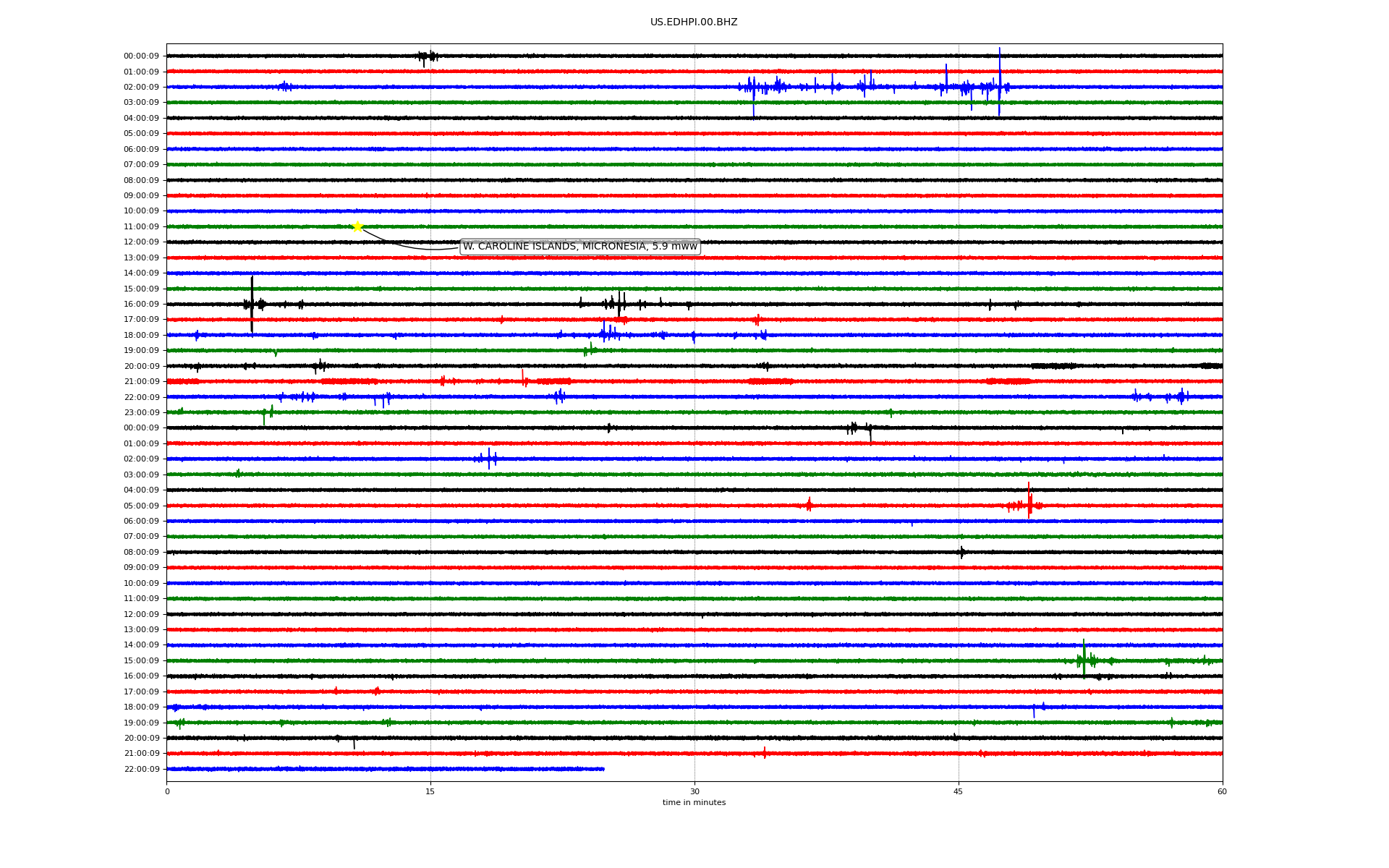Click the 21:00:09 label in upper half

pos(141,382)
